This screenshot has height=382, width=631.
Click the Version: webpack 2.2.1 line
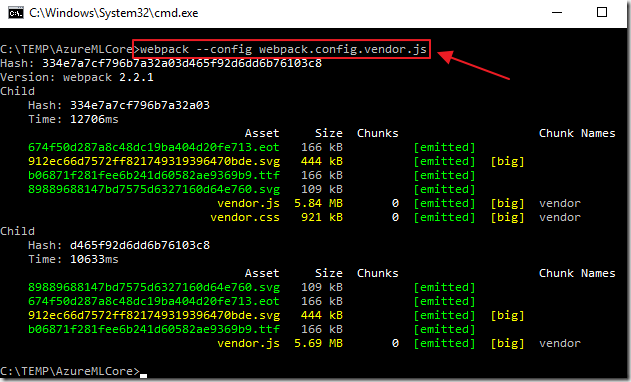pyautogui.click(x=77, y=77)
